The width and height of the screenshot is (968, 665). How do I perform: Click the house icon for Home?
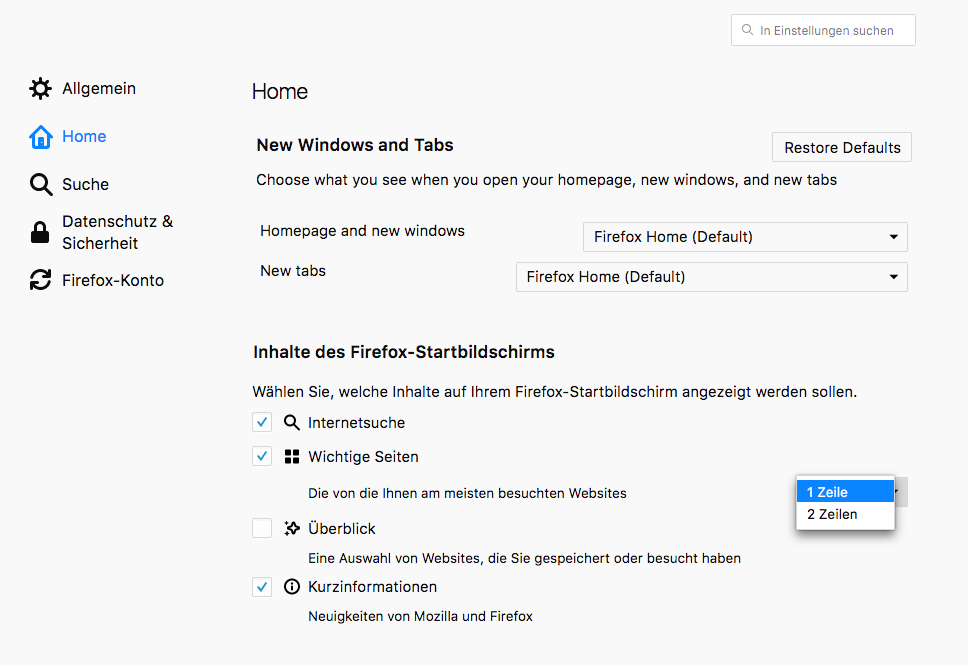tap(40, 137)
